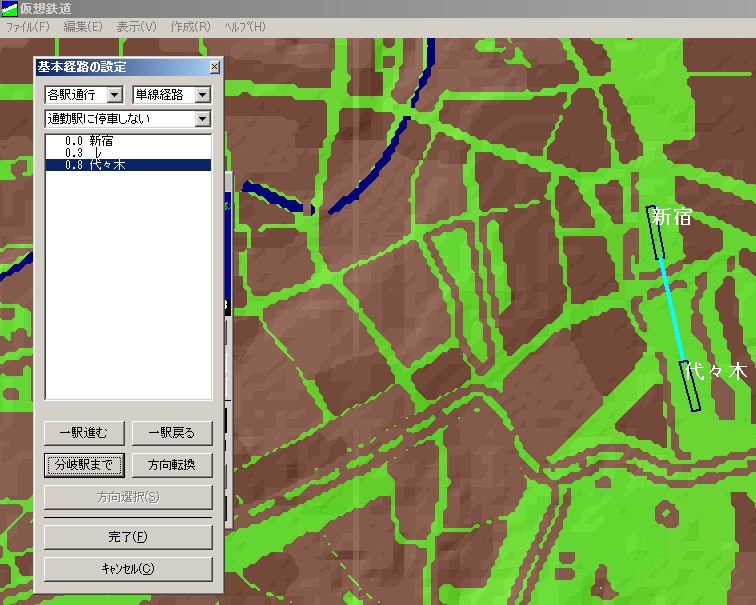
Task: Open the 表示(V) menu
Action: pyautogui.click(x=136, y=26)
